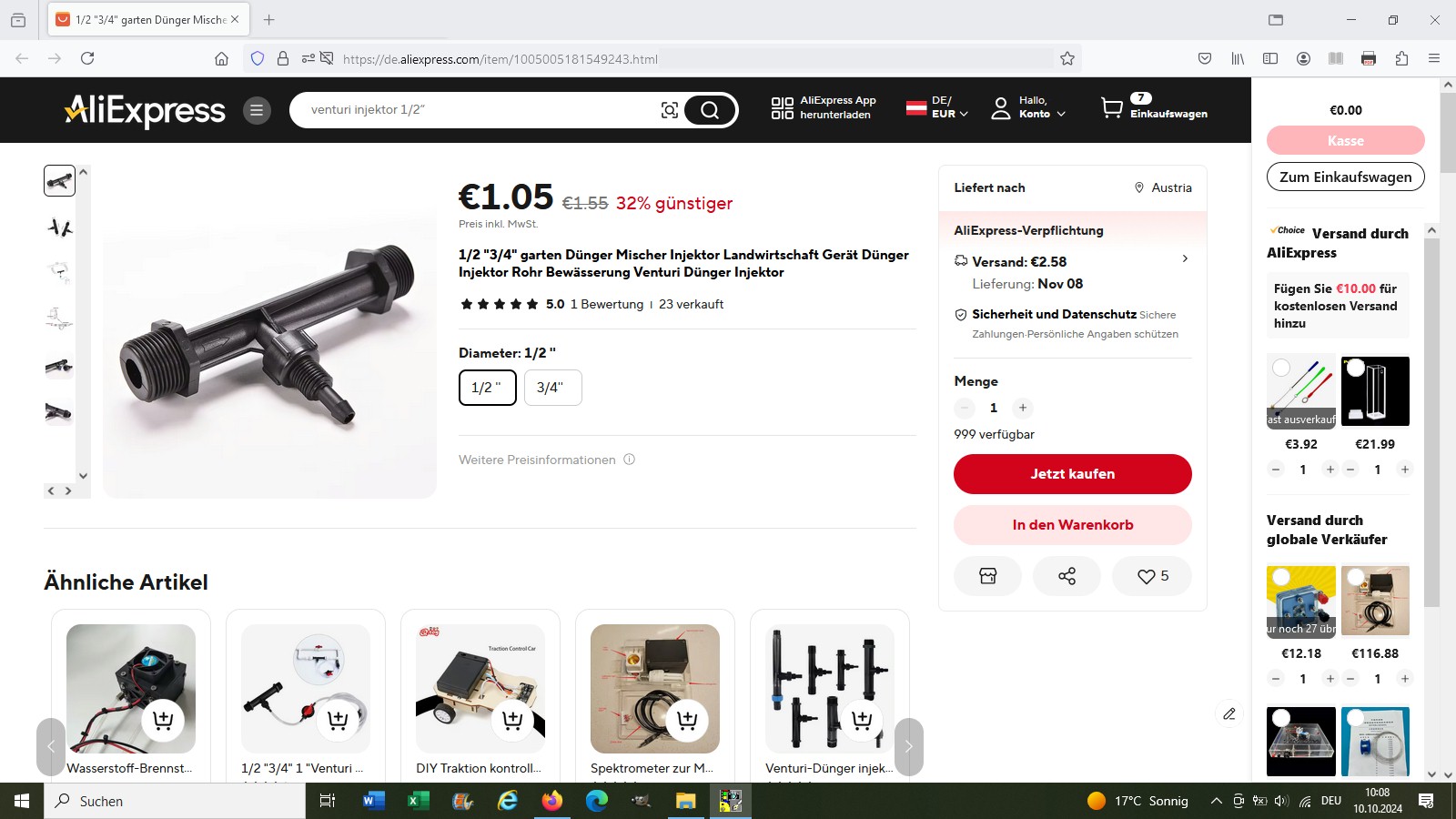Click the magnifier search button
The image size is (1456, 819).
tap(710, 110)
